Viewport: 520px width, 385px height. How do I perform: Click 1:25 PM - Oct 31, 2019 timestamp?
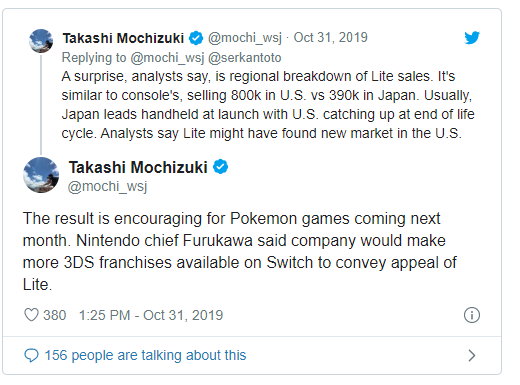tap(151, 315)
